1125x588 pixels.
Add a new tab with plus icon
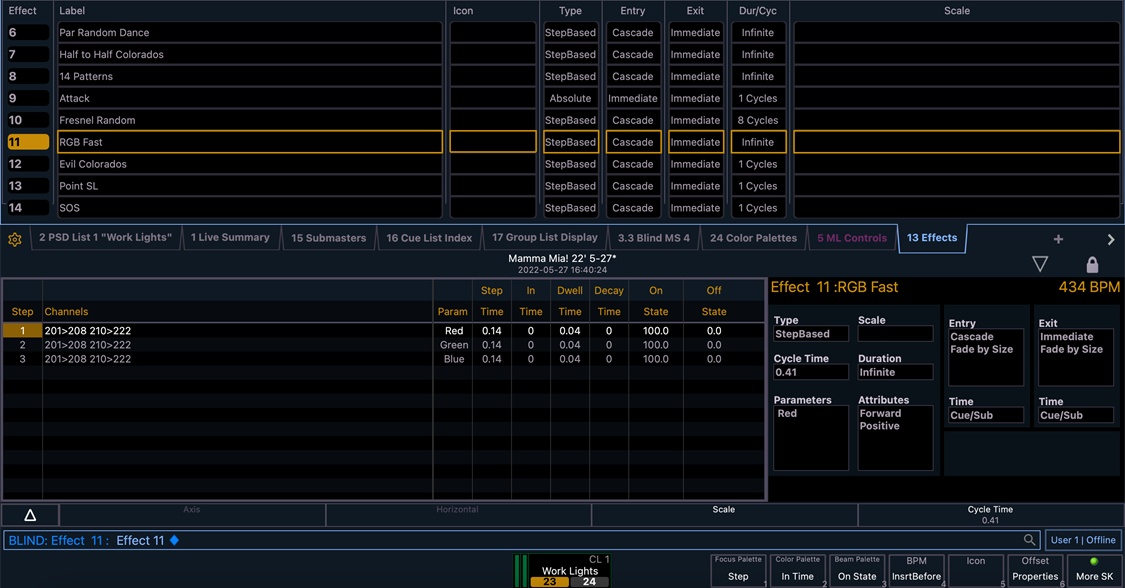(x=1058, y=240)
